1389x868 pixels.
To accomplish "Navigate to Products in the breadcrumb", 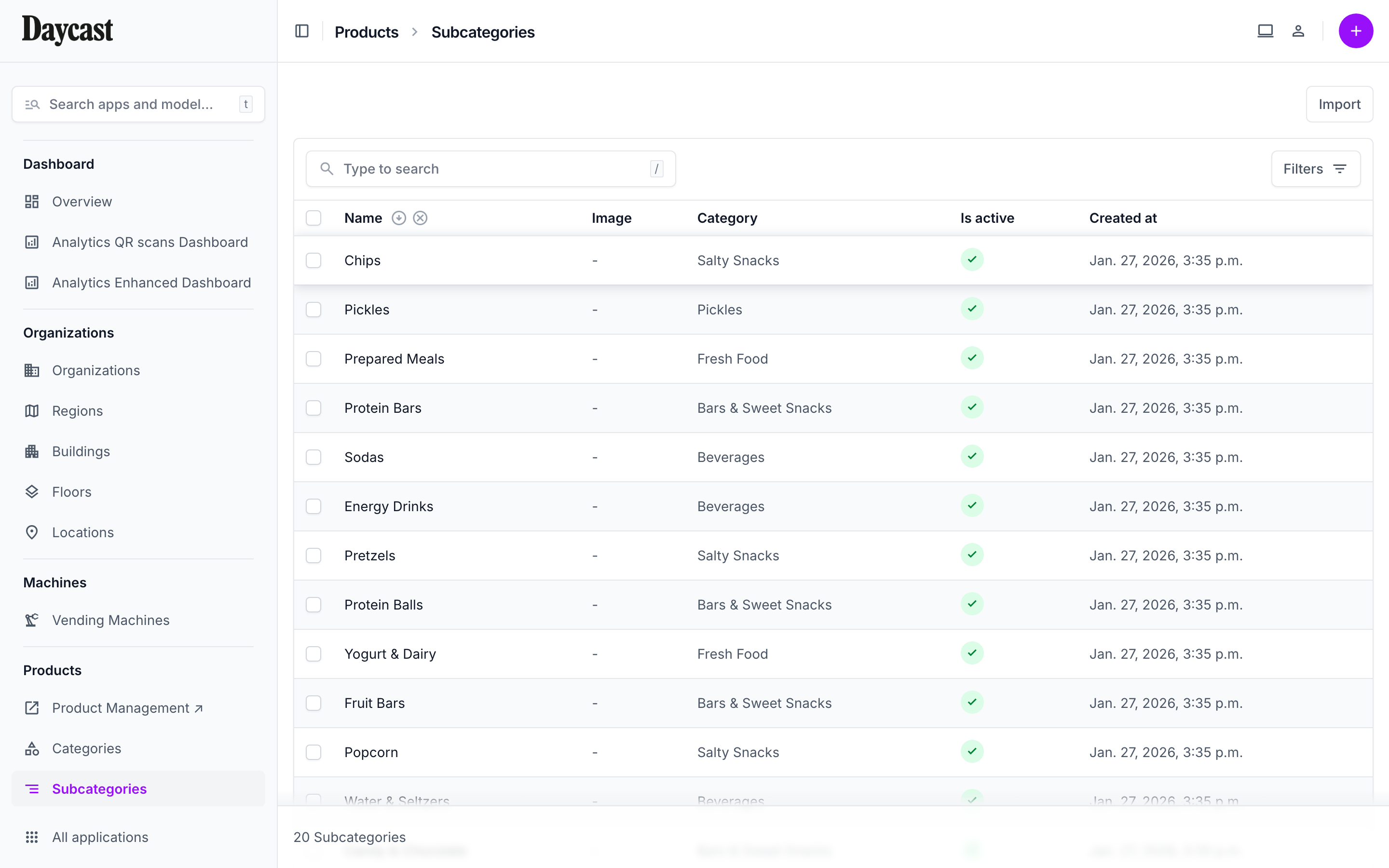I will (x=366, y=32).
